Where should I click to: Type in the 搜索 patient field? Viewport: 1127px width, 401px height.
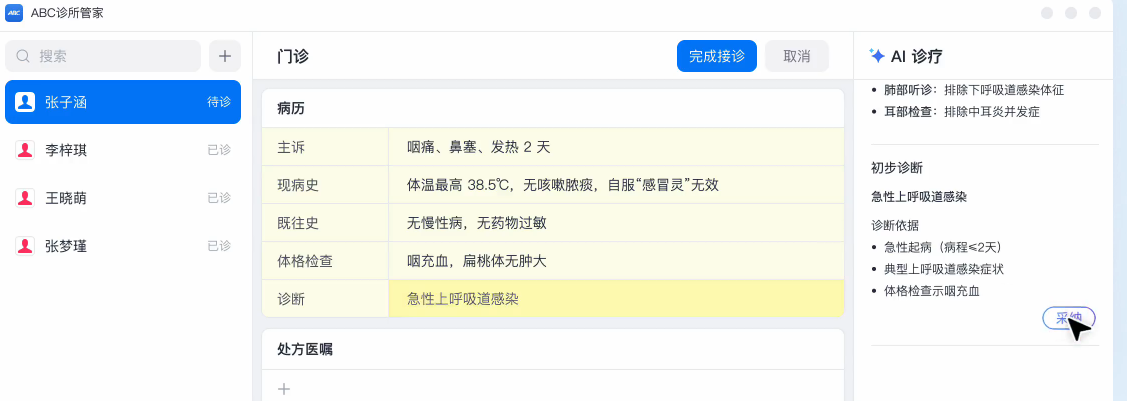coord(115,56)
